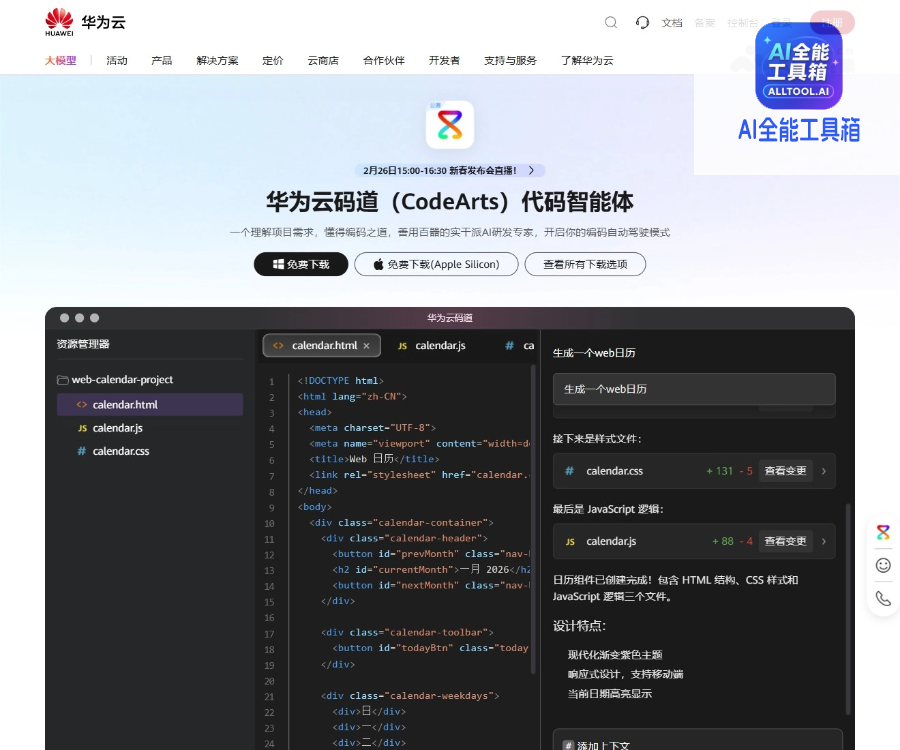
Task: Open the 大模型 menu
Action: point(60,60)
